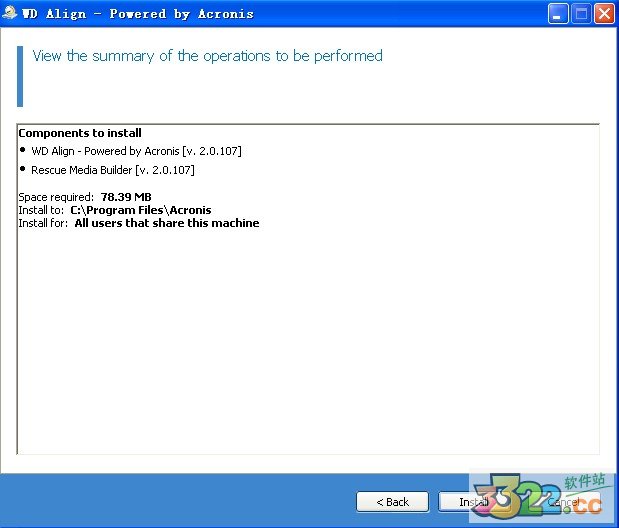Click the summary page heading text
The height and width of the screenshot is (528, 619).
point(207,56)
